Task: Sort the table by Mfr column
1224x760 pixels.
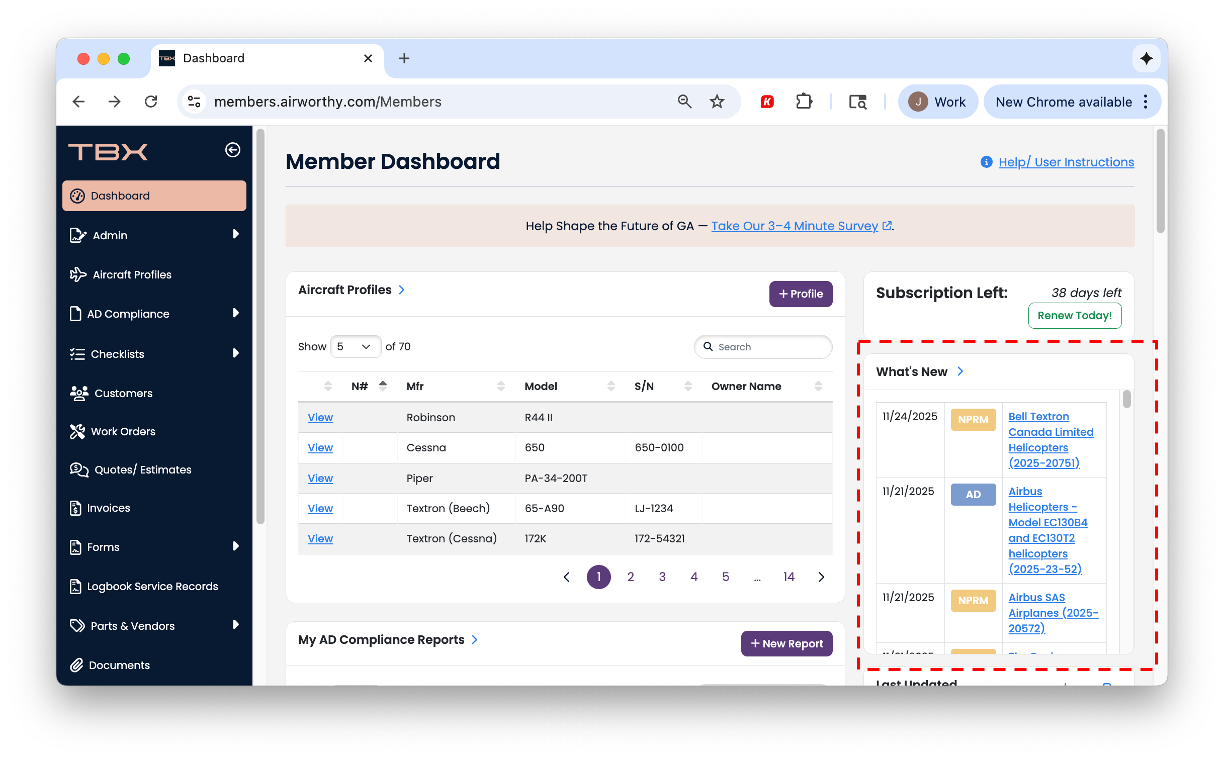Action: coord(501,387)
